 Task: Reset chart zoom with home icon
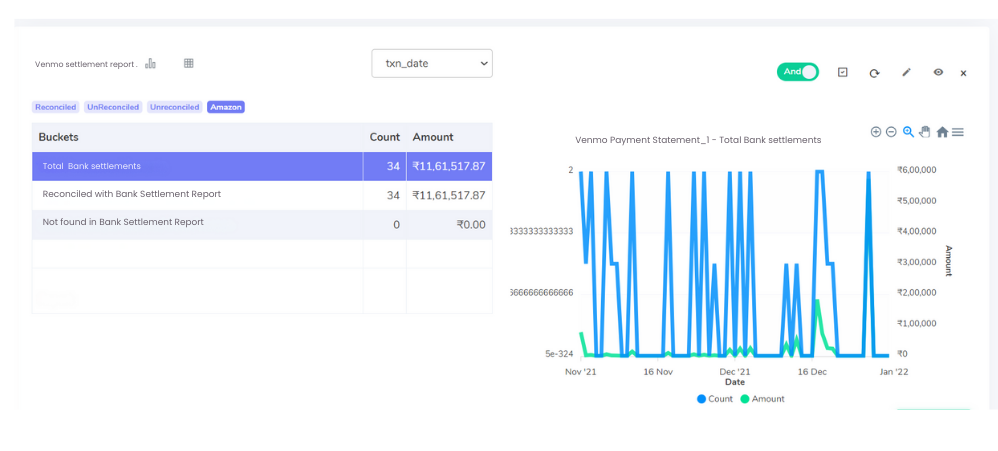[941, 132]
